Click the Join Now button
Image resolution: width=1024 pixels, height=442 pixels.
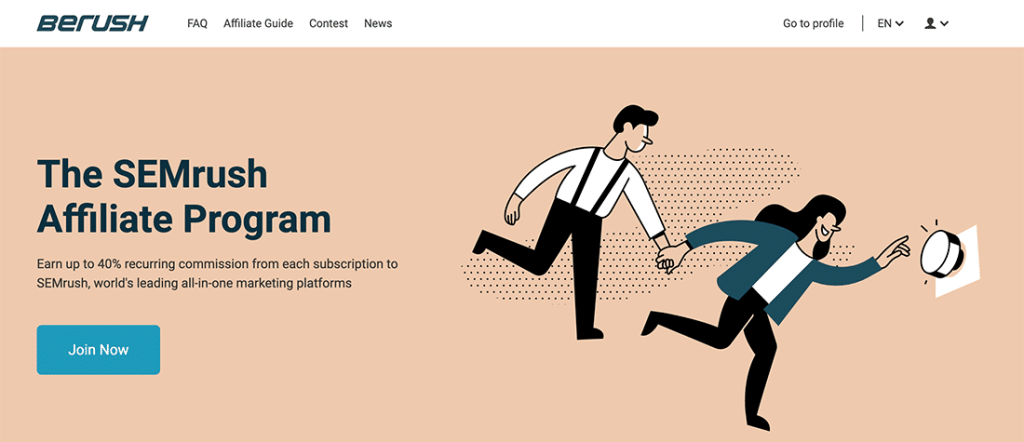(98, 350)
